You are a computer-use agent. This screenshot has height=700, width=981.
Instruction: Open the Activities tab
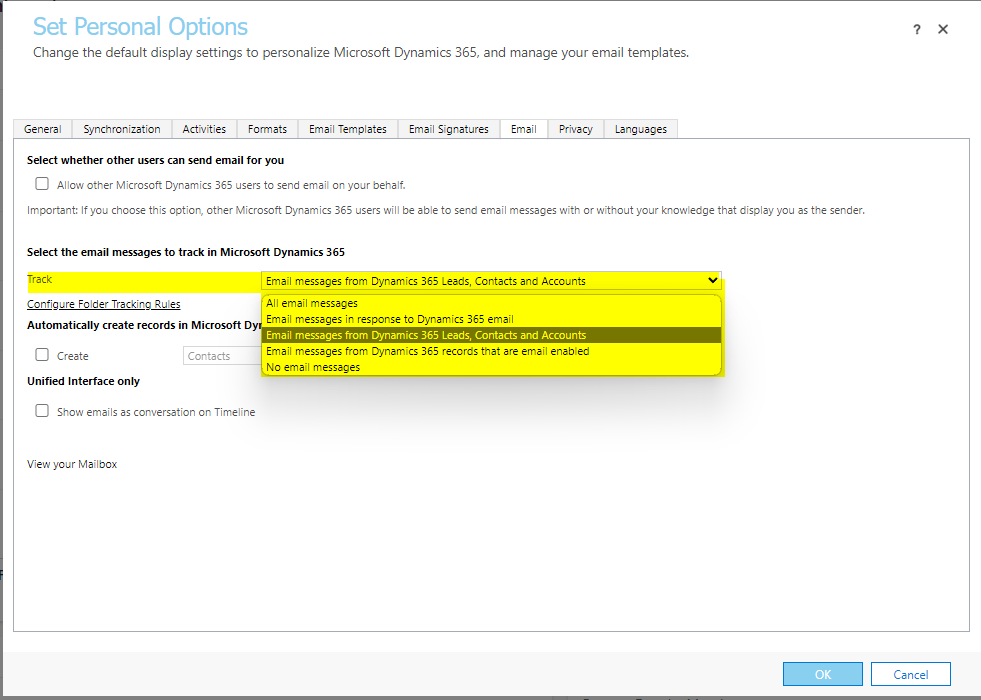click(x=204, y=129)
